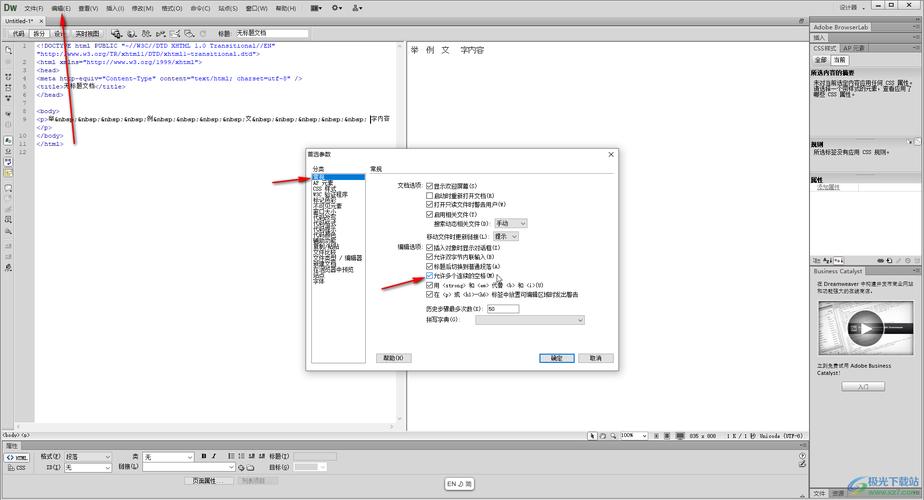Screen dimensions: 924x500
Task: Open the update links when moving files dropdown
Action: [506, 236]
